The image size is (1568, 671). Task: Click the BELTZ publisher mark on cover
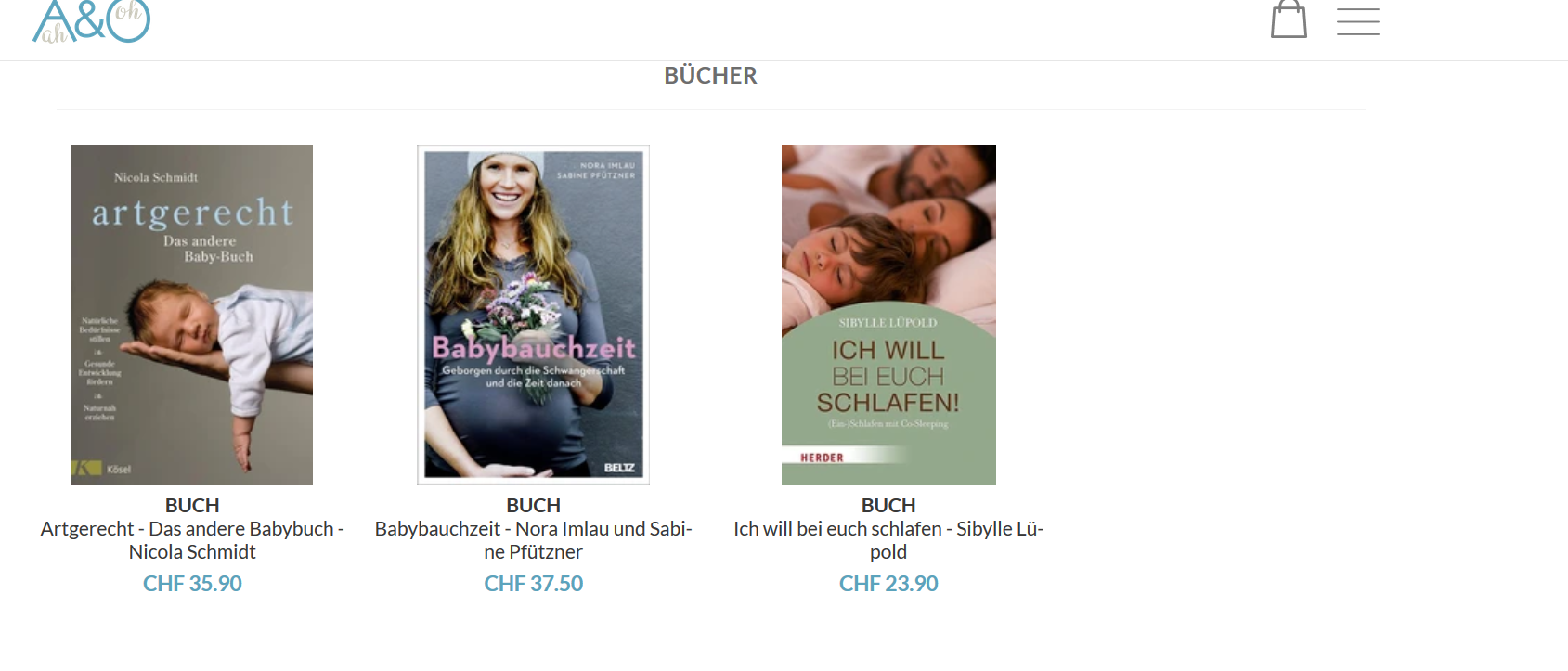coord(619,468)
